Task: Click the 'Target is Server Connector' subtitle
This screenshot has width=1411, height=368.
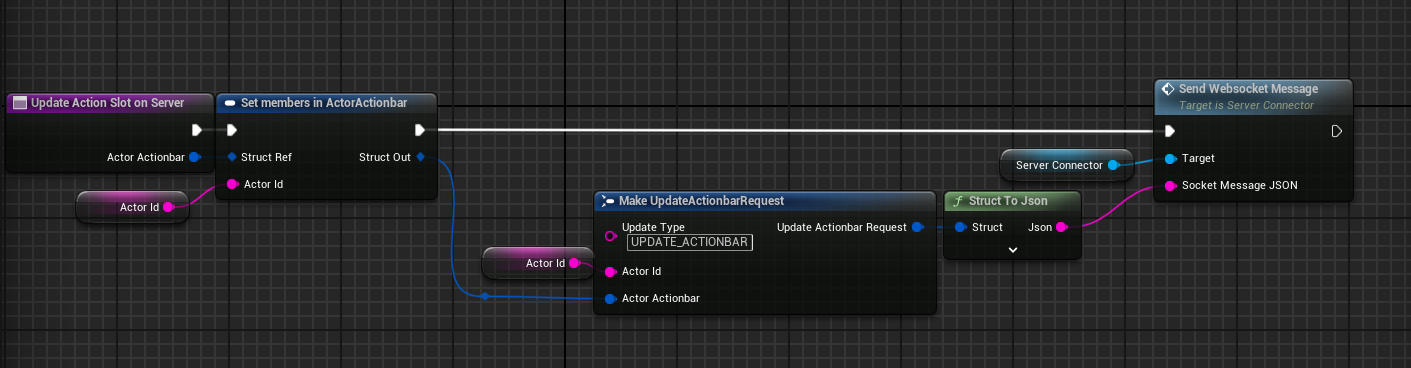Action: click(x=1246, y=105)
